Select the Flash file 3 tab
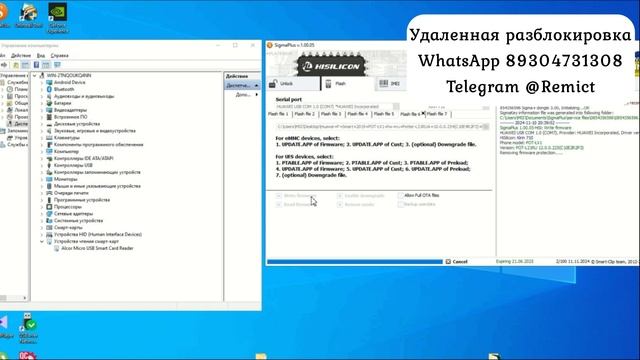 click(x=331, y=114)
